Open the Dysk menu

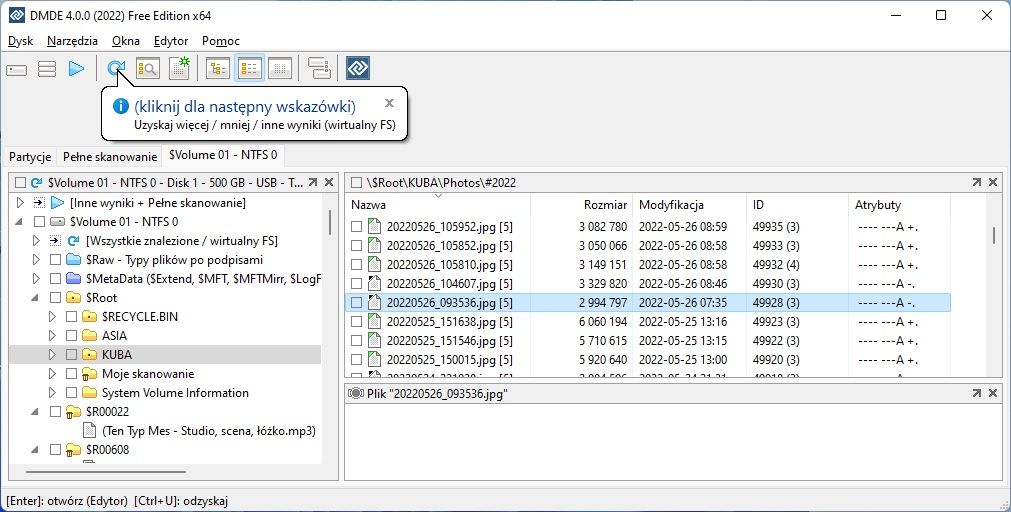(21, 41)
